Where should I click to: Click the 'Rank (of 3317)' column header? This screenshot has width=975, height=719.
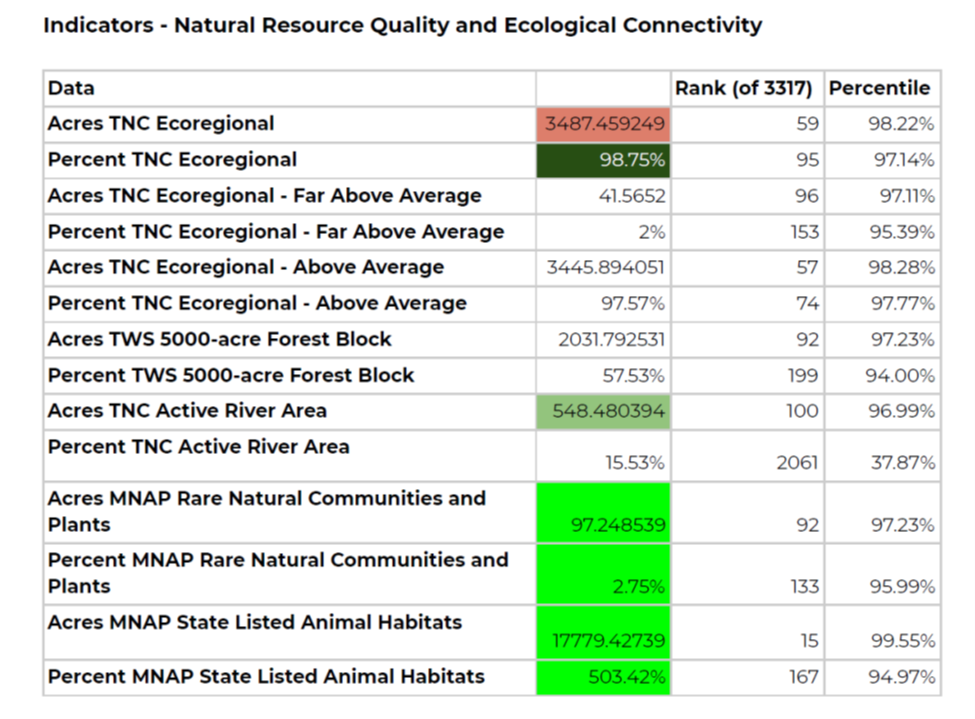(746, 88)
